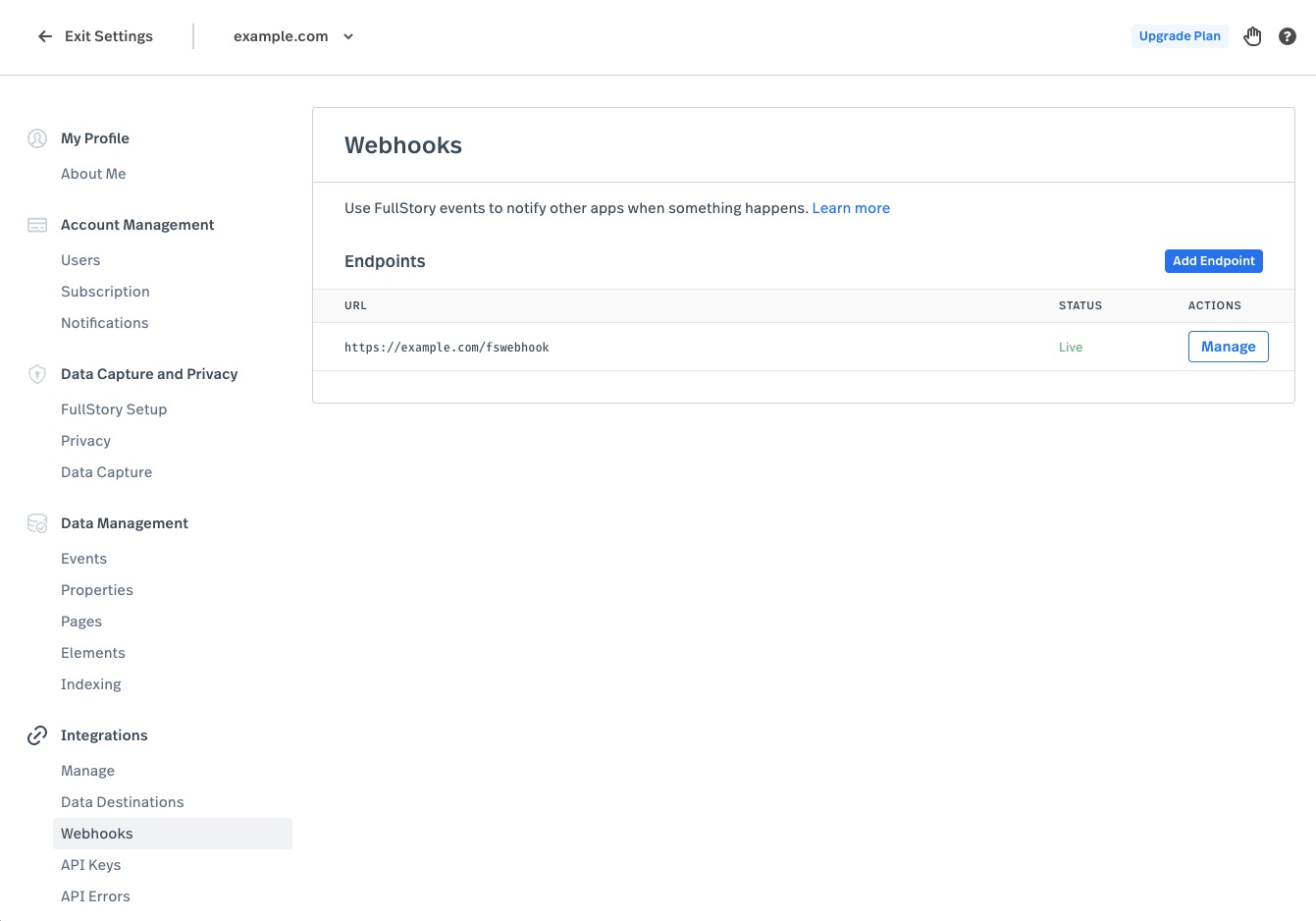Open Events under Data Management
The height and width of the screenshot is (921, 1316).
[x=83, y=559]
